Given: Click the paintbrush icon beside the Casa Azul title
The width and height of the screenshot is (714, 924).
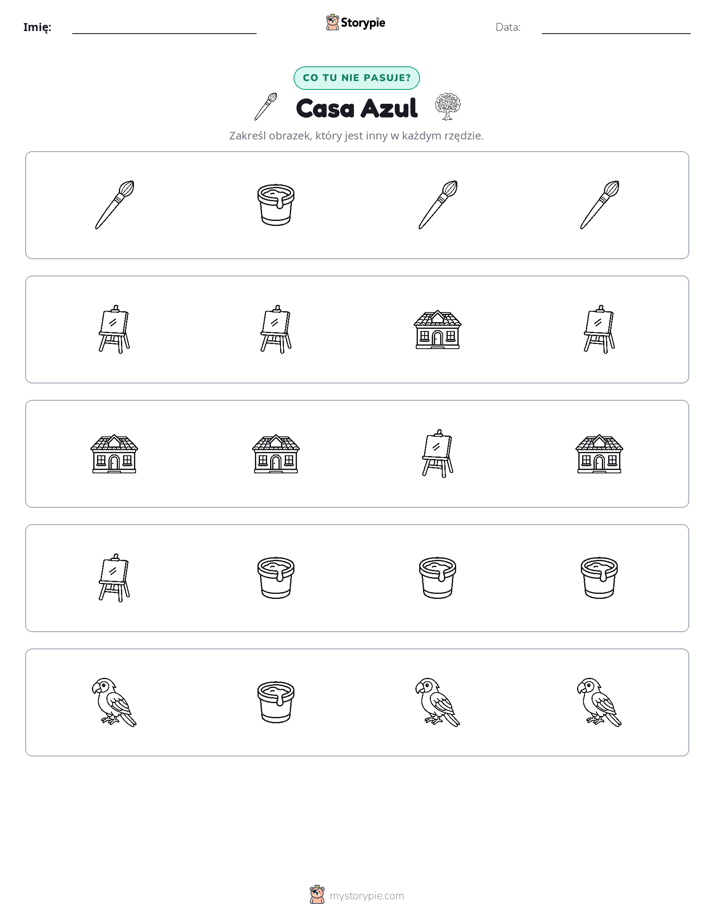Looking at the screenshot, I should coord(266,107).
